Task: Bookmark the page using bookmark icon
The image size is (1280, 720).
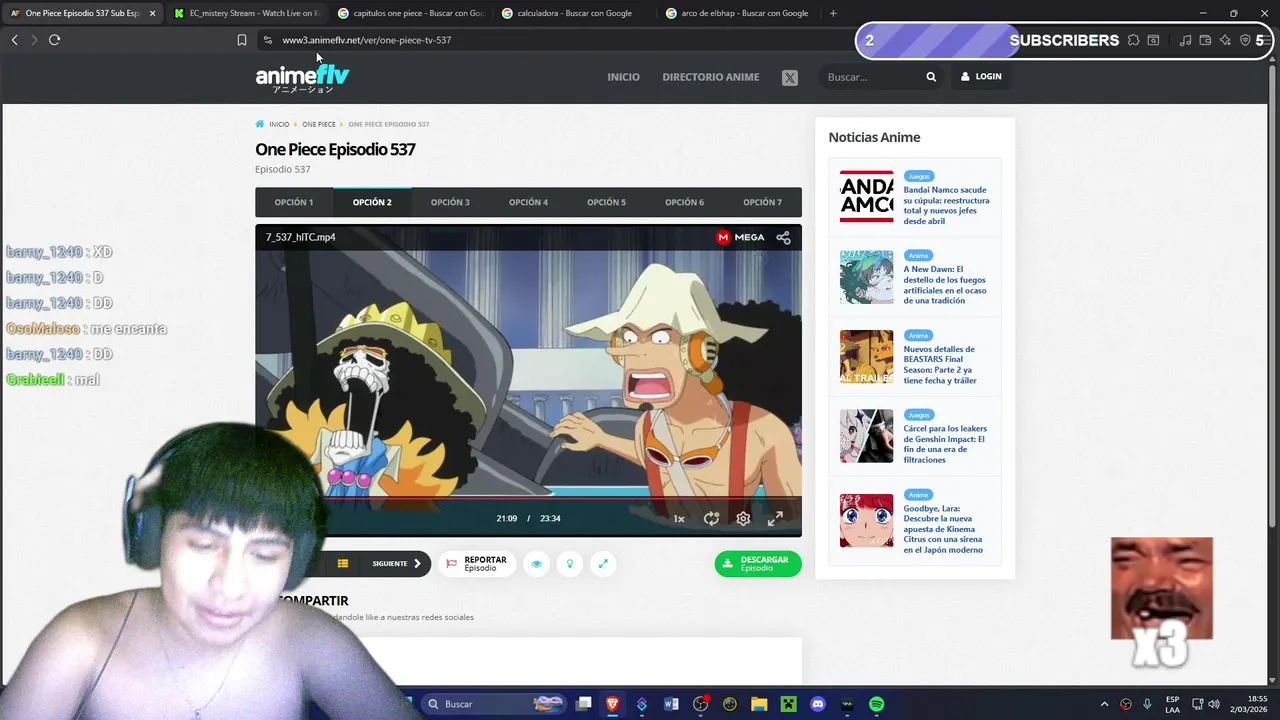Action: 241,40
